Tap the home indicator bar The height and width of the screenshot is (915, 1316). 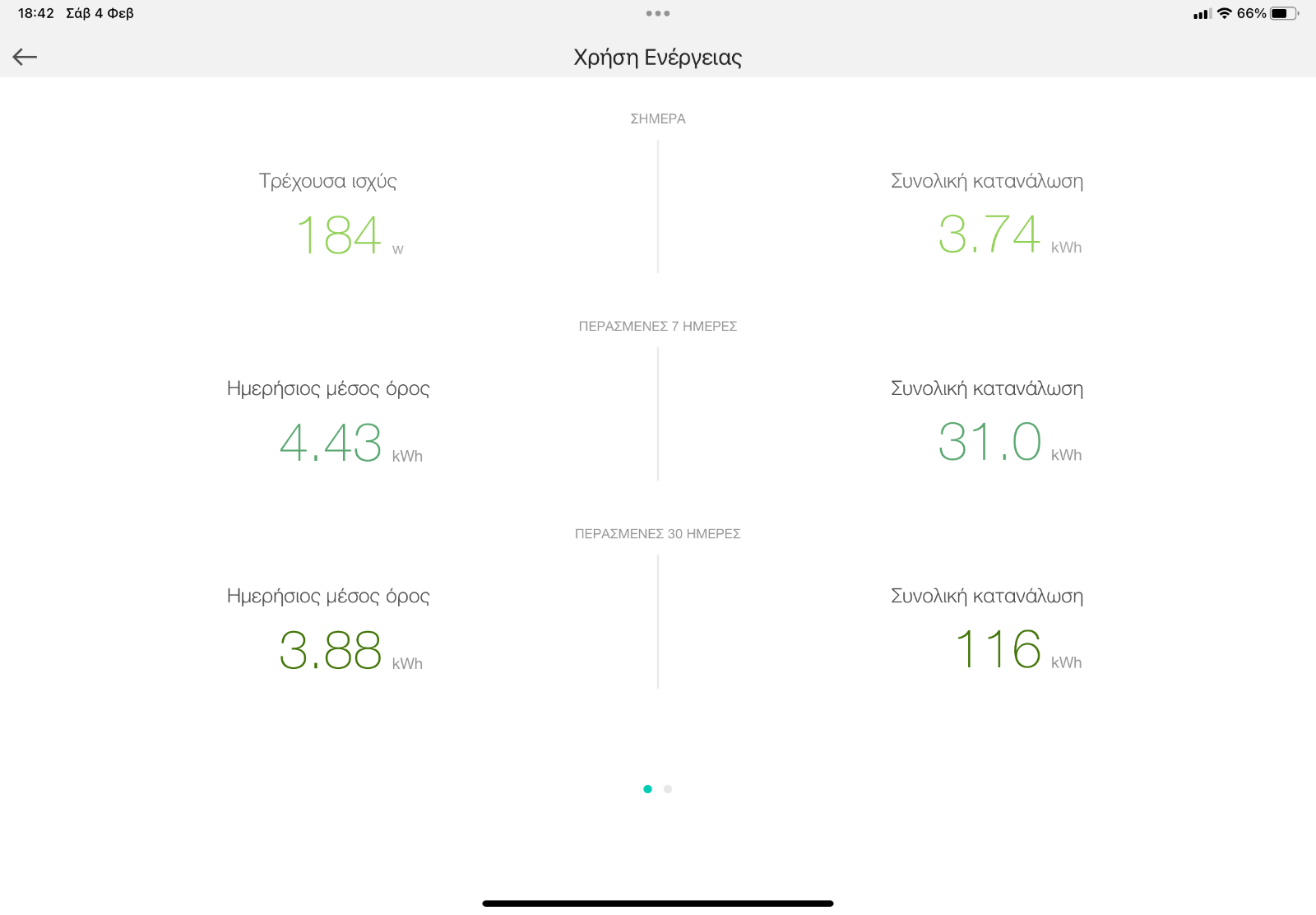(x=658, y=903)
